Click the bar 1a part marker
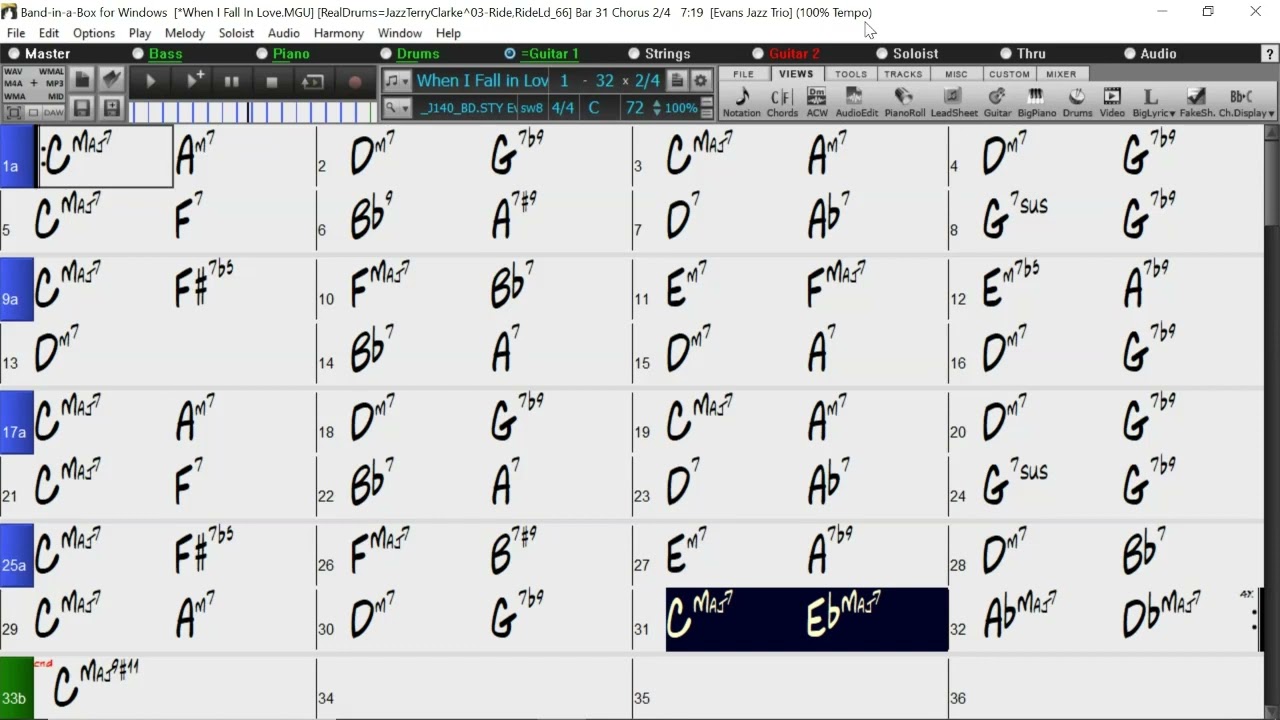The image size is (1280, 720). 17,156
